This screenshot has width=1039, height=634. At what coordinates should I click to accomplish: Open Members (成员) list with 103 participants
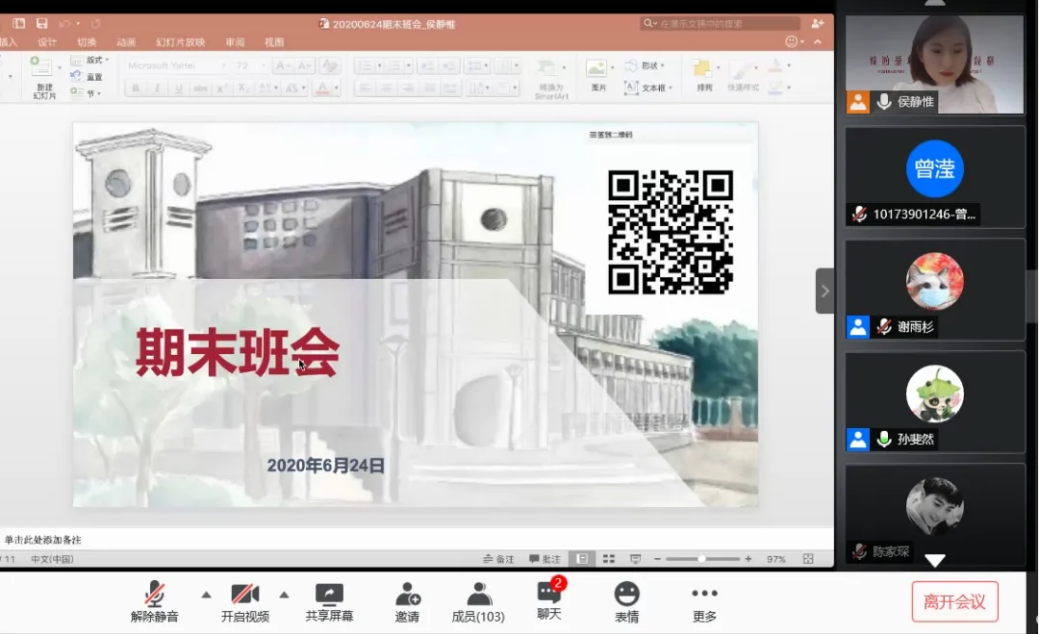click(478, 602)
